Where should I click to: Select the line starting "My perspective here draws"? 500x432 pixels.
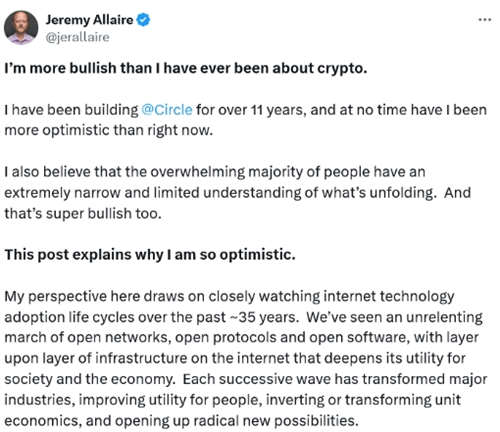pyautogui.click(x=229, y=296)
